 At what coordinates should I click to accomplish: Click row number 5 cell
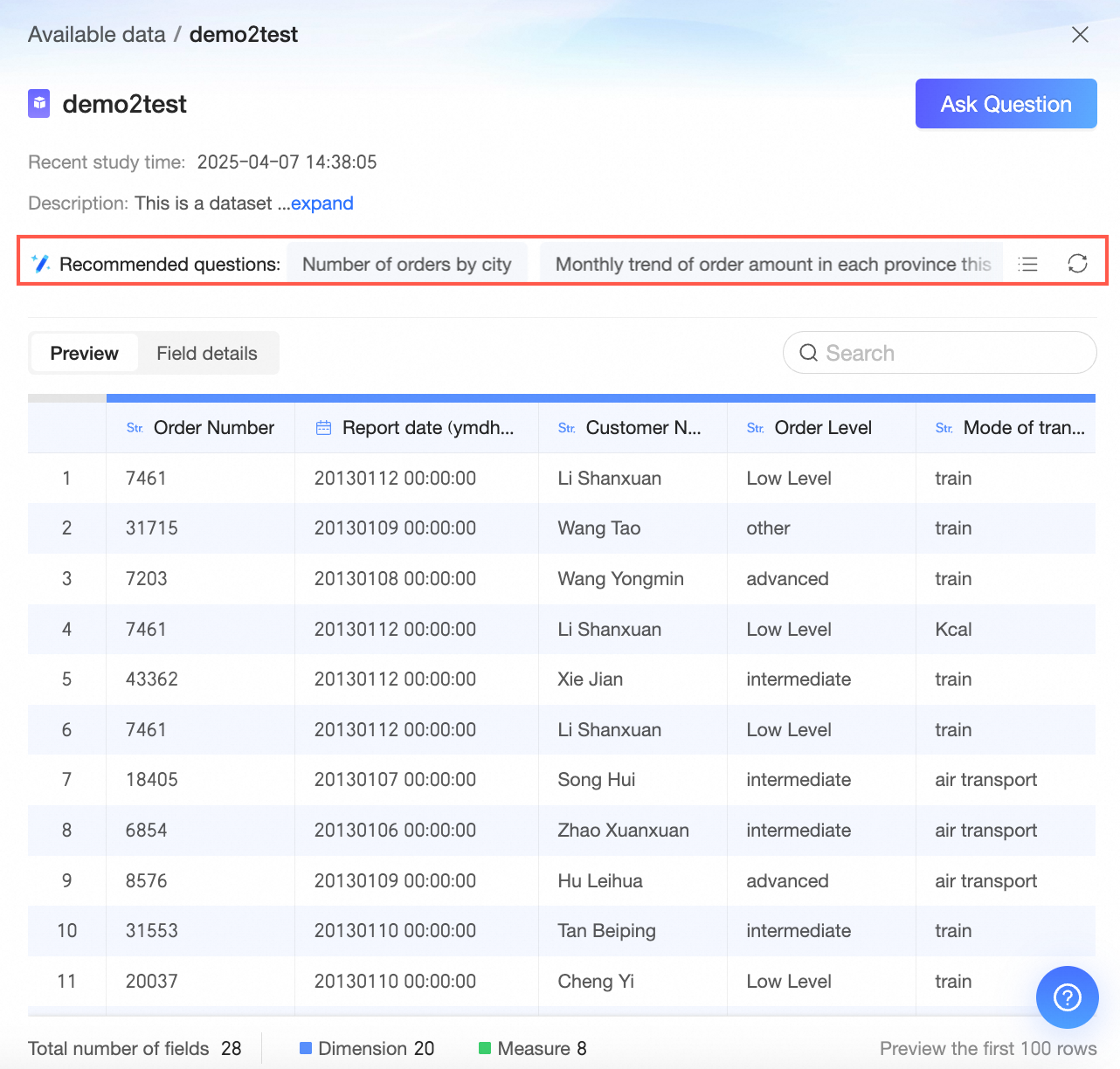[66, 679]
